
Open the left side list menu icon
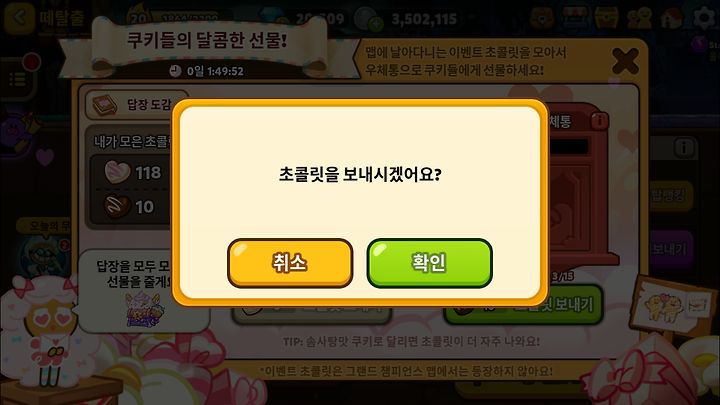coord(17,79)
